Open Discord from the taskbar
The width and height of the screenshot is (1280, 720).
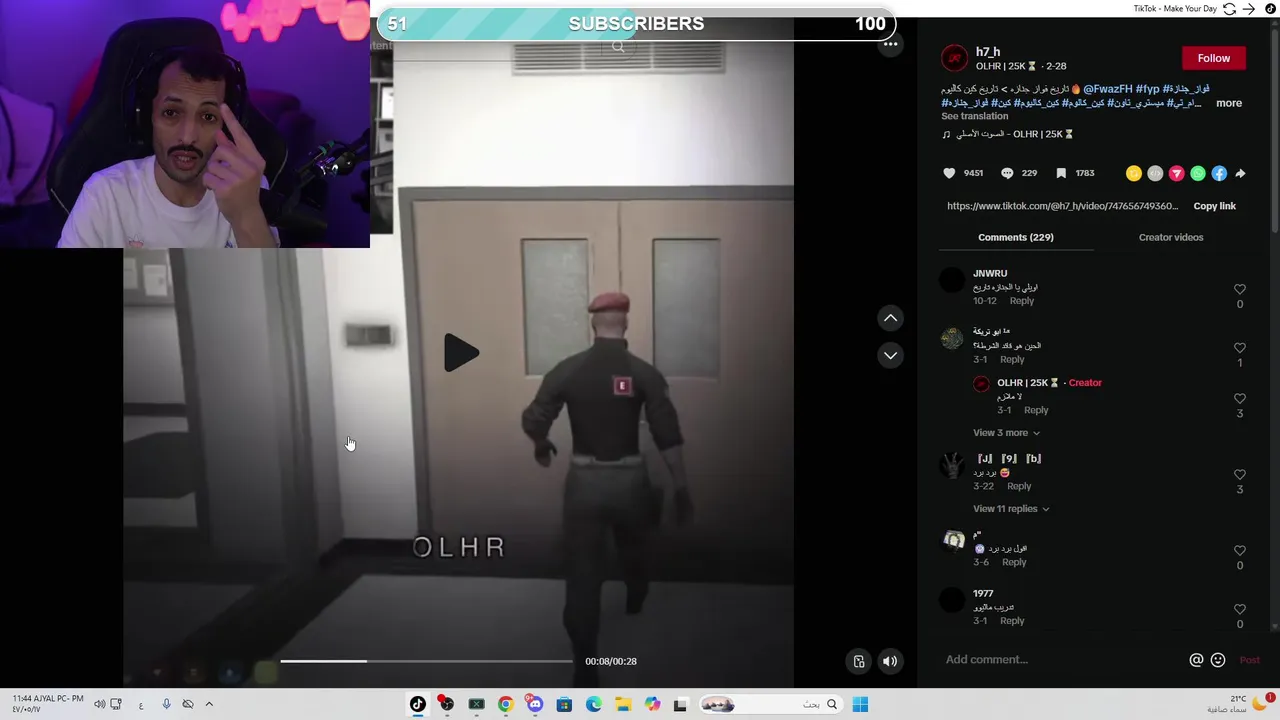[x=535, y=704]
